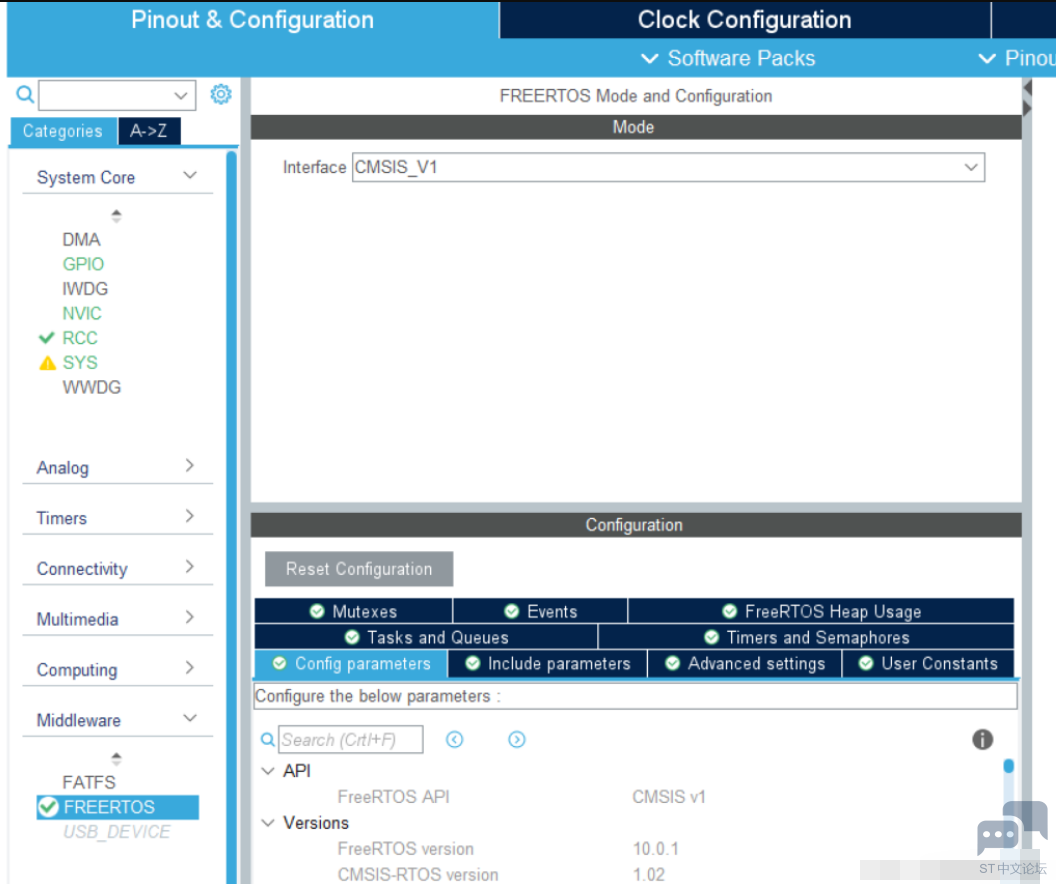Viewport: 1056px width, 884px height.
Task: Collapse the panel with the top right arrow
Action: [1027, 87]
